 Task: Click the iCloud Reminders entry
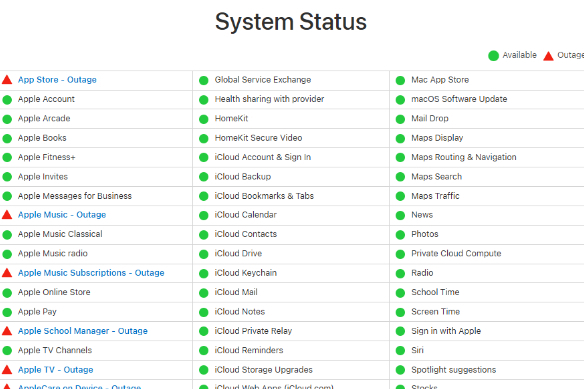pos(249,350)
